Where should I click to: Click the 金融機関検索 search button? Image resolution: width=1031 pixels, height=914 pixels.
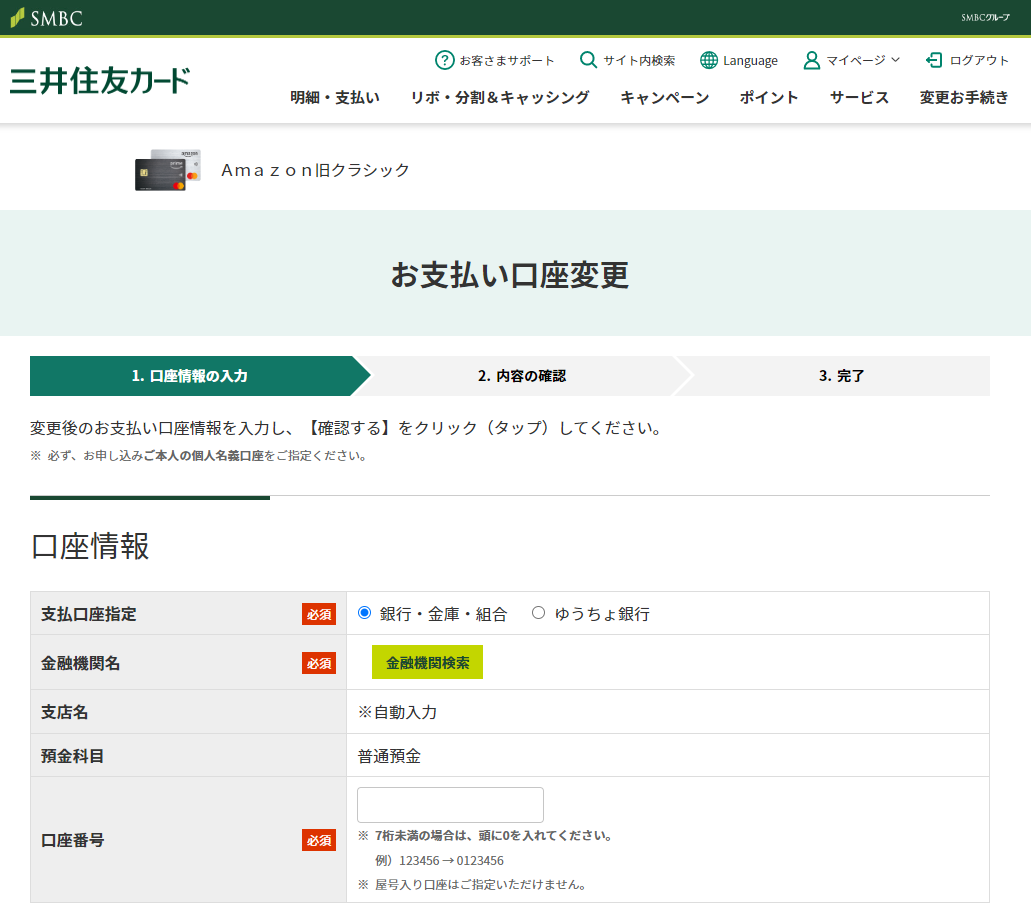coord(427,662)
